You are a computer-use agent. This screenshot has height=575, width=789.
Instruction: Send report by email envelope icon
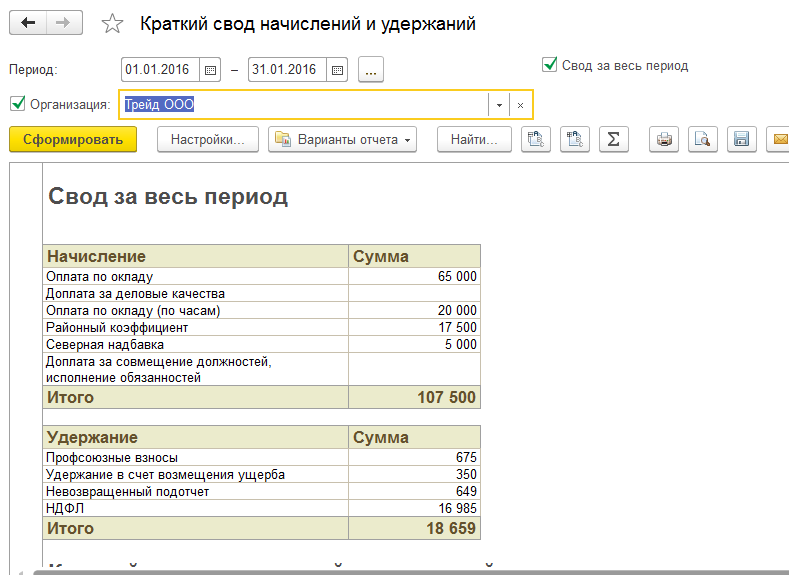click(x=778, y=140)
